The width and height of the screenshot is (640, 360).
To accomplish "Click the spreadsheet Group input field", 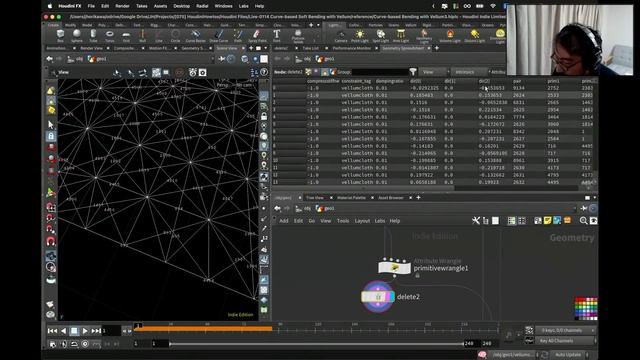I will pos(380,72).
